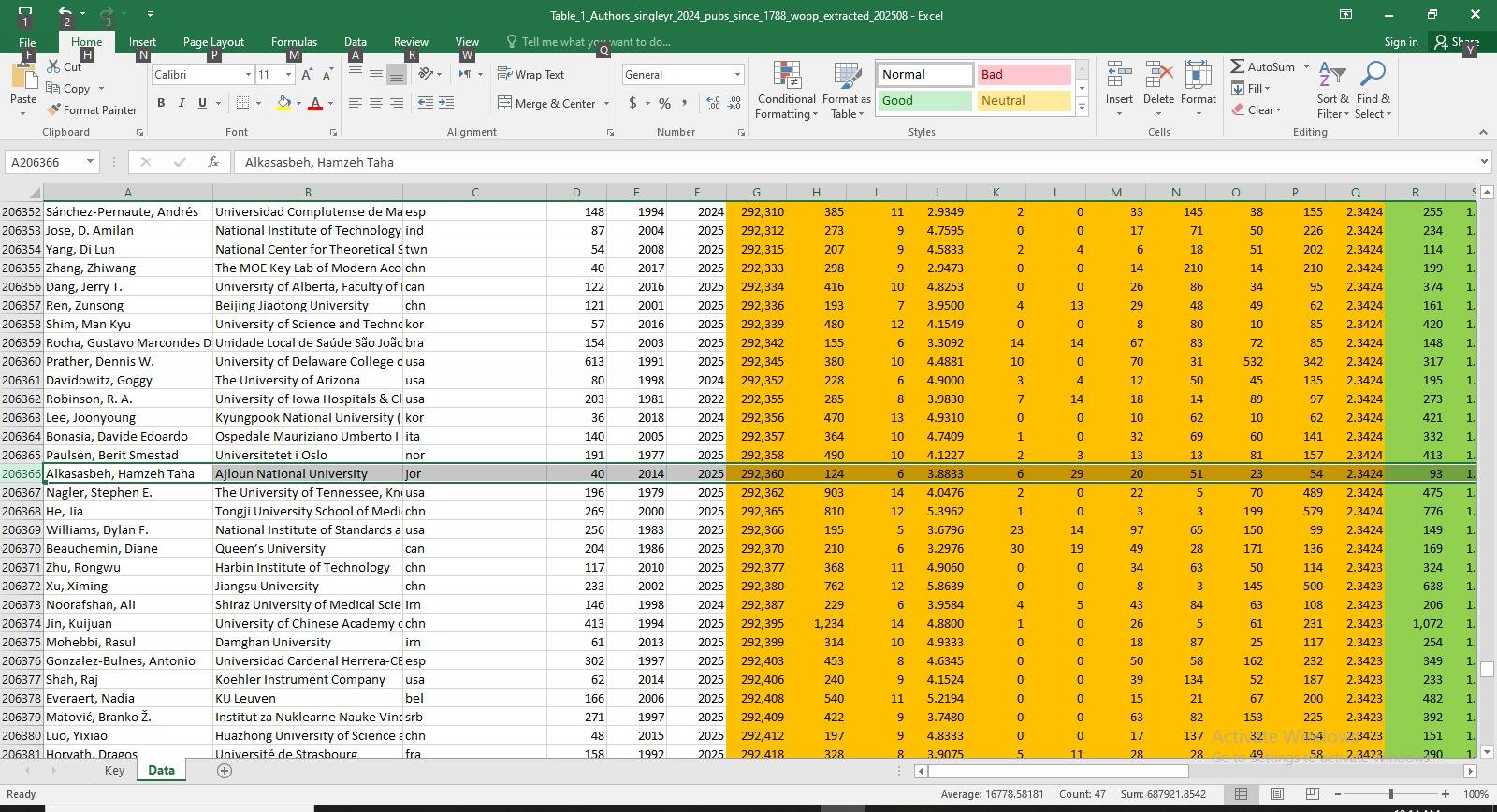Expand the General number format dropdown
This screenshot has height=812, width=1497.
[737, 75]
